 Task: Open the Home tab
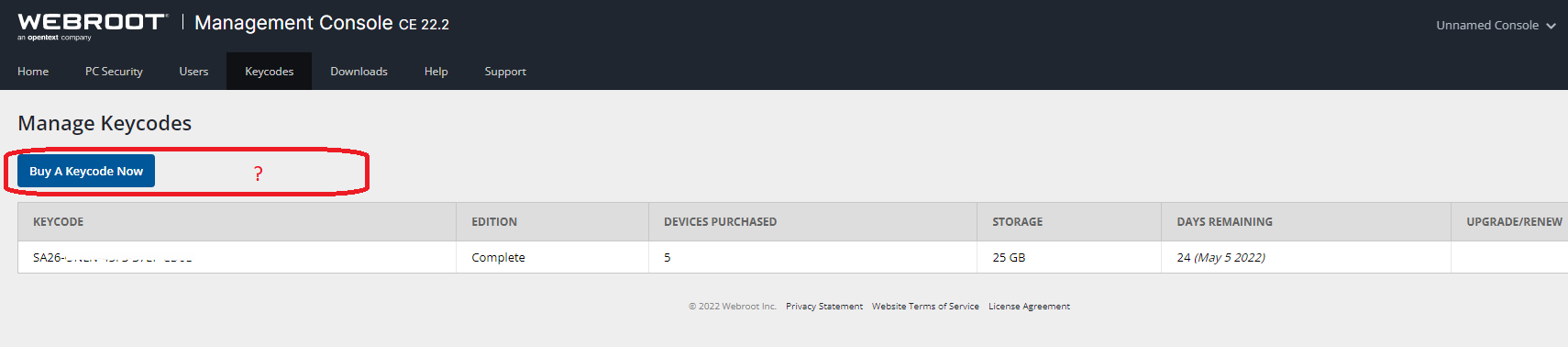click(x=33, y=71)
